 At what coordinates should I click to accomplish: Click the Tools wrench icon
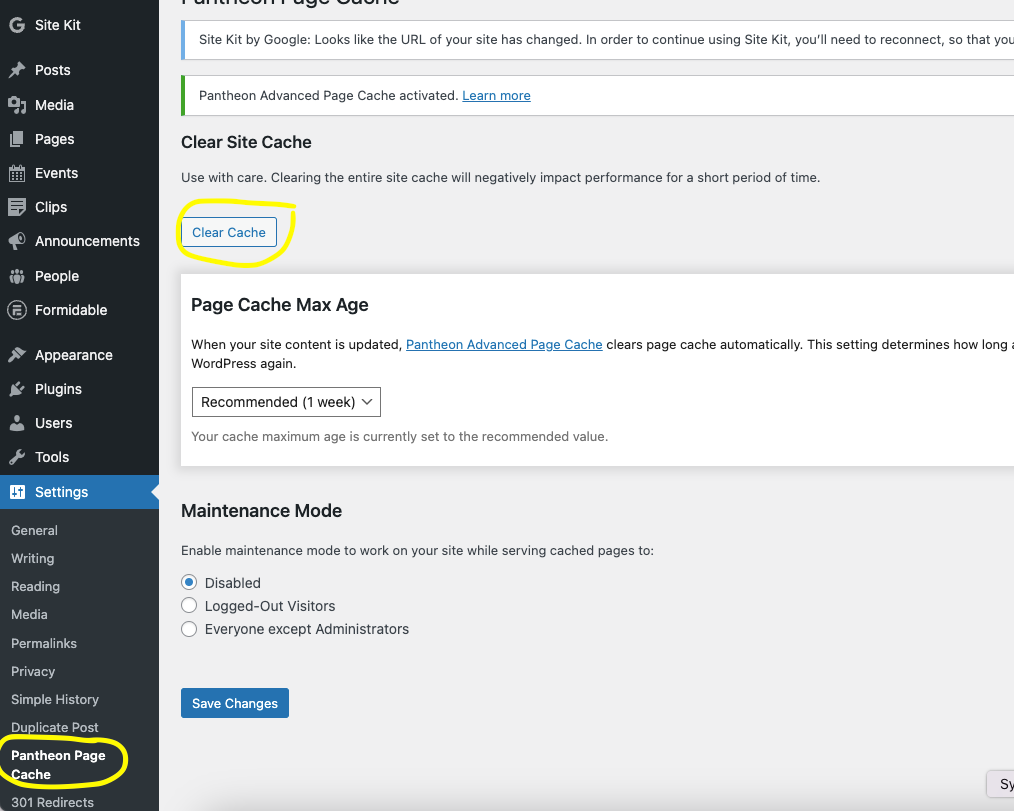click(x=17, y=457)
